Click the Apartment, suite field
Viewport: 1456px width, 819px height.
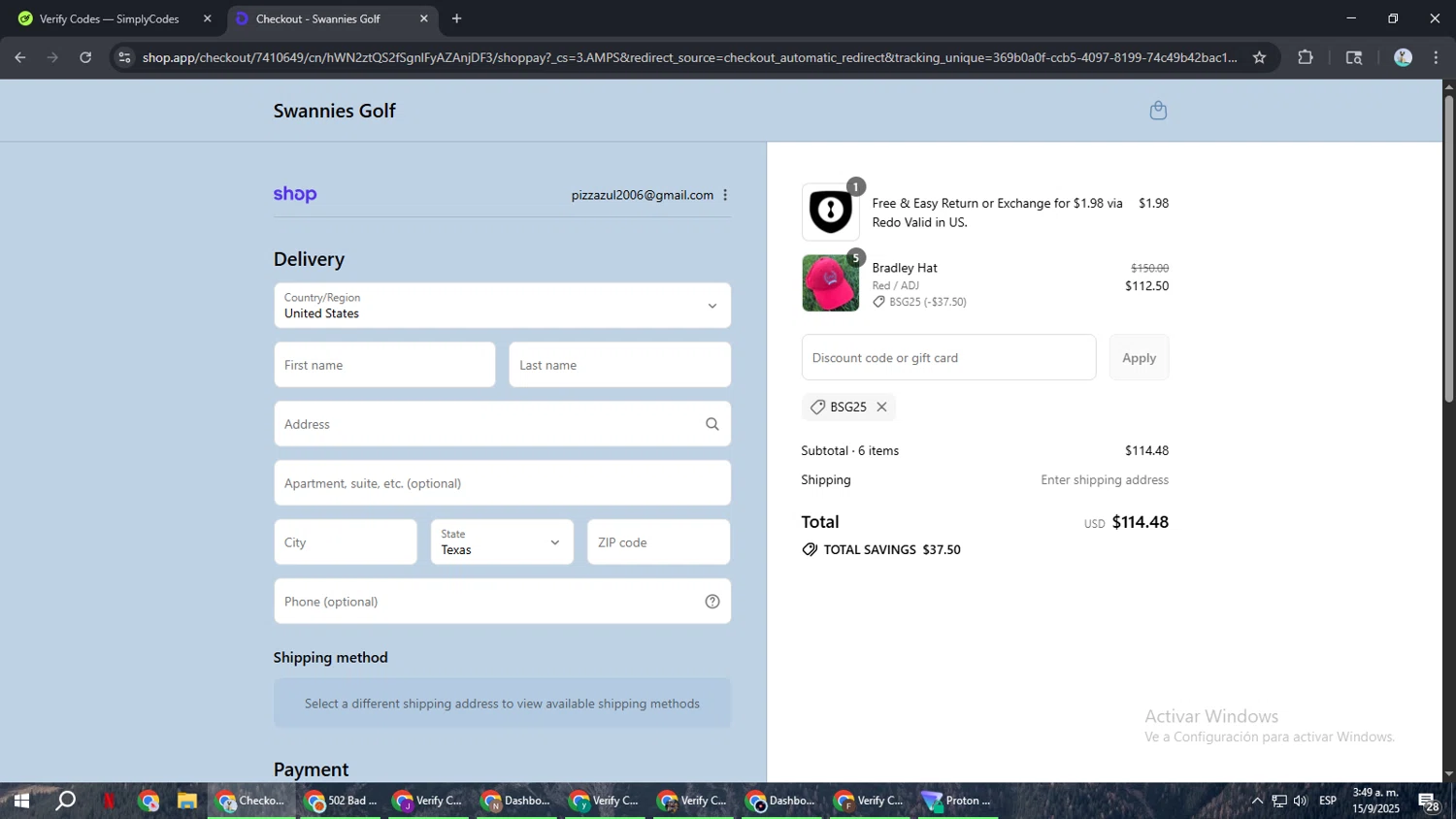pyautogui.click(x=502, y=483)
